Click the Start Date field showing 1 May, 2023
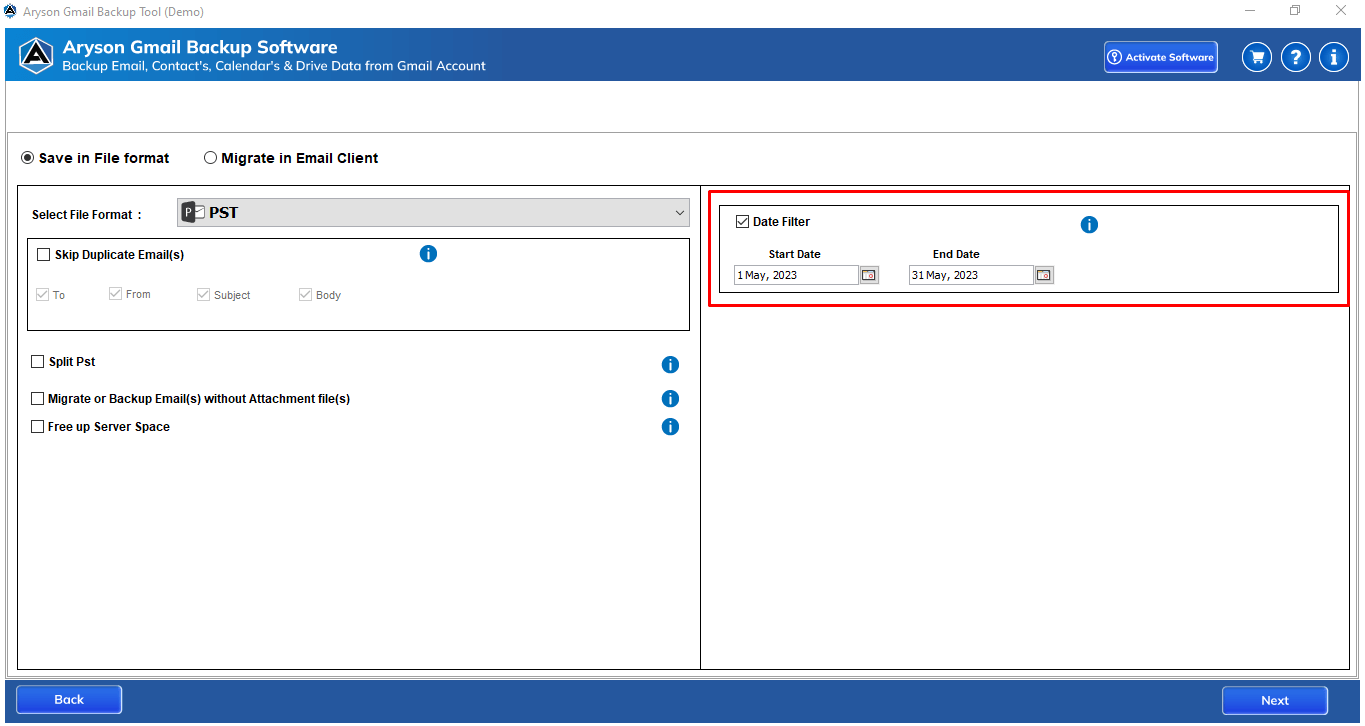This screenshot has height=726, width=1365. 796,275
